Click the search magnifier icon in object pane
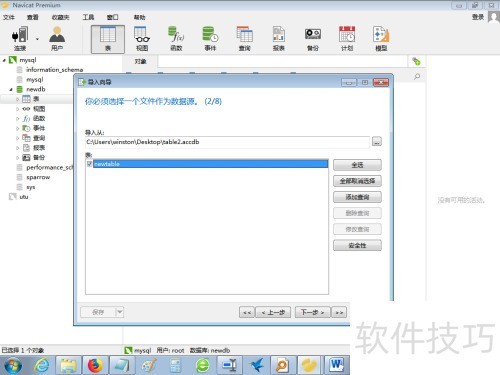 tap(417, 77)
